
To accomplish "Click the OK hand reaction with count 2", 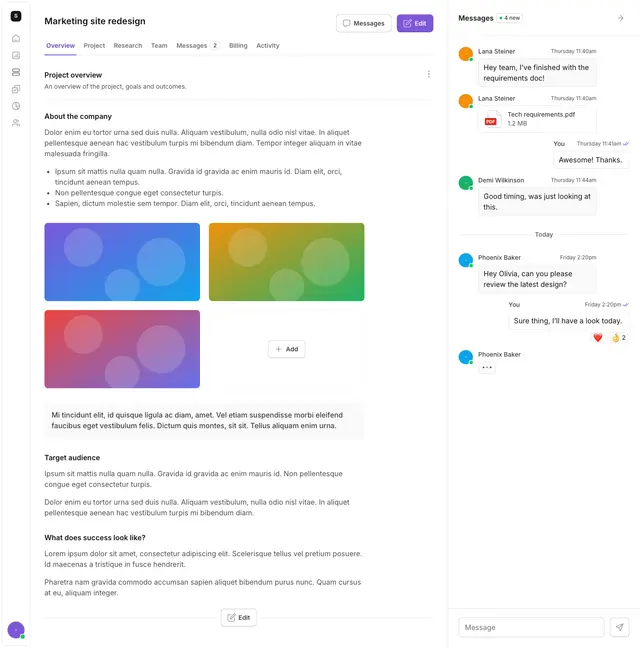I will (x=619, y=338).
